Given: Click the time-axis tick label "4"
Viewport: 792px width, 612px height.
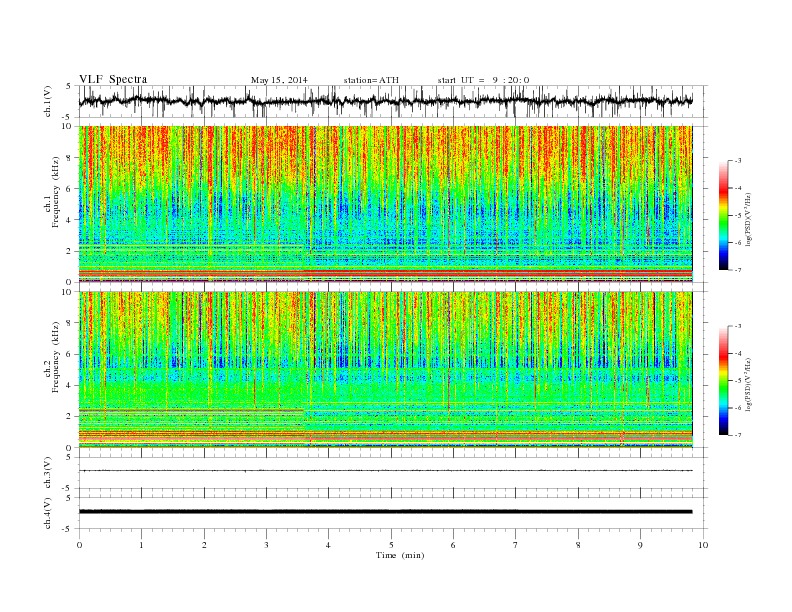Looking at the screenshot, I should point(328,545).
